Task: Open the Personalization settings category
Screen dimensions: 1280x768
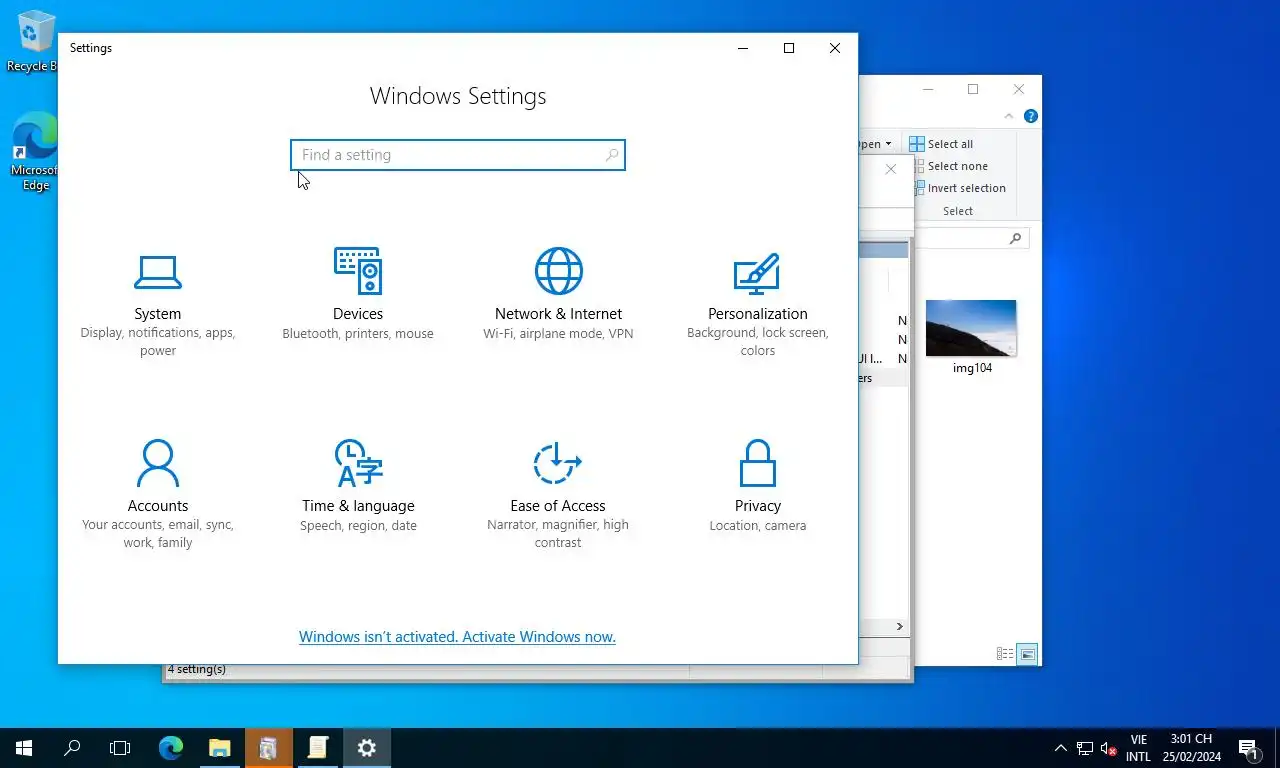Action: click(758, 304)
